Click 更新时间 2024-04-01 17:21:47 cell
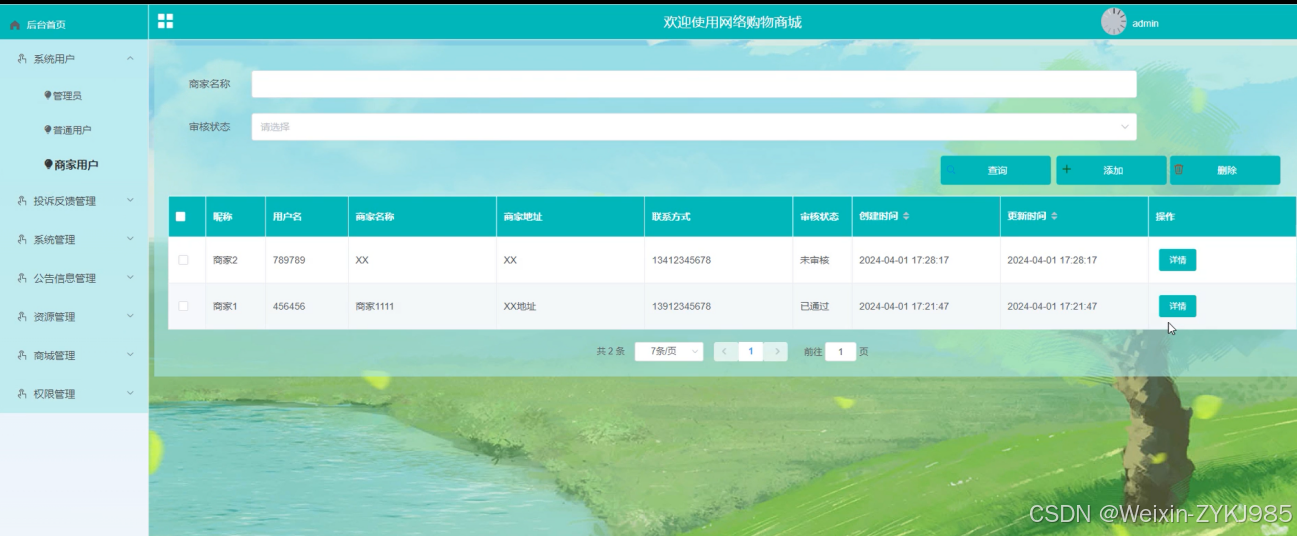The width and height of the screenshot is (1297, 536). pos(1052,306)
